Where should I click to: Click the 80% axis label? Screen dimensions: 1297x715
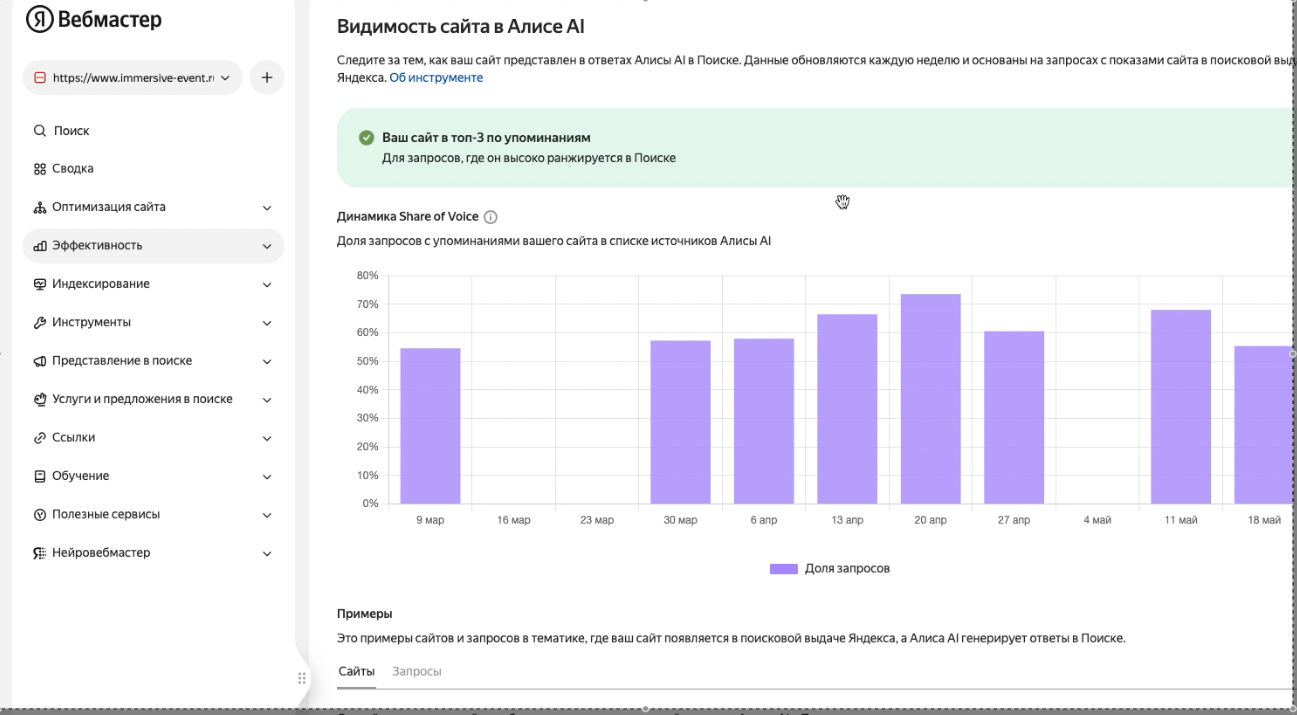367,275
